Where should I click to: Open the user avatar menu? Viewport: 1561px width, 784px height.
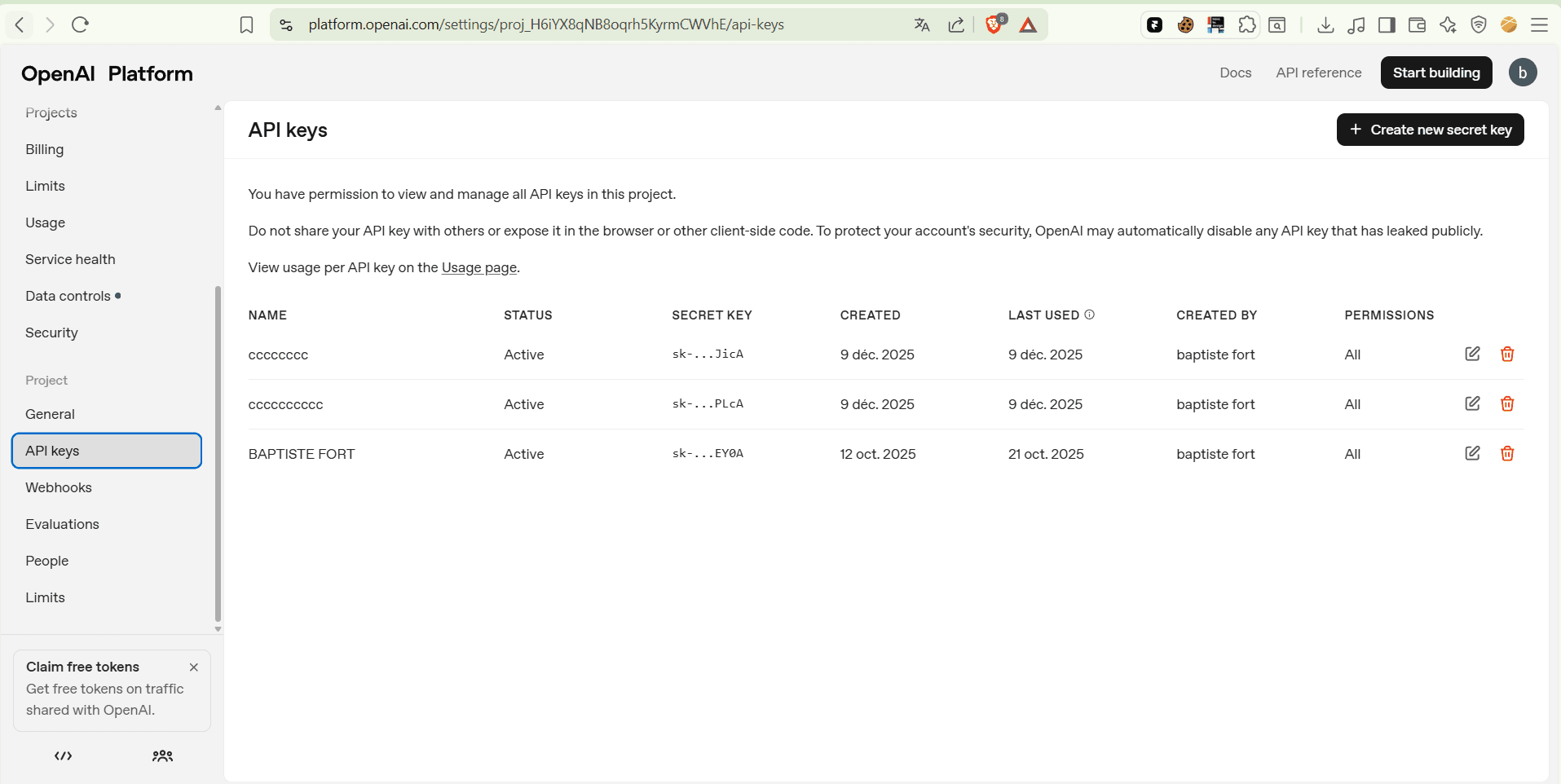pyautogui.click(x=1523, y=73)
